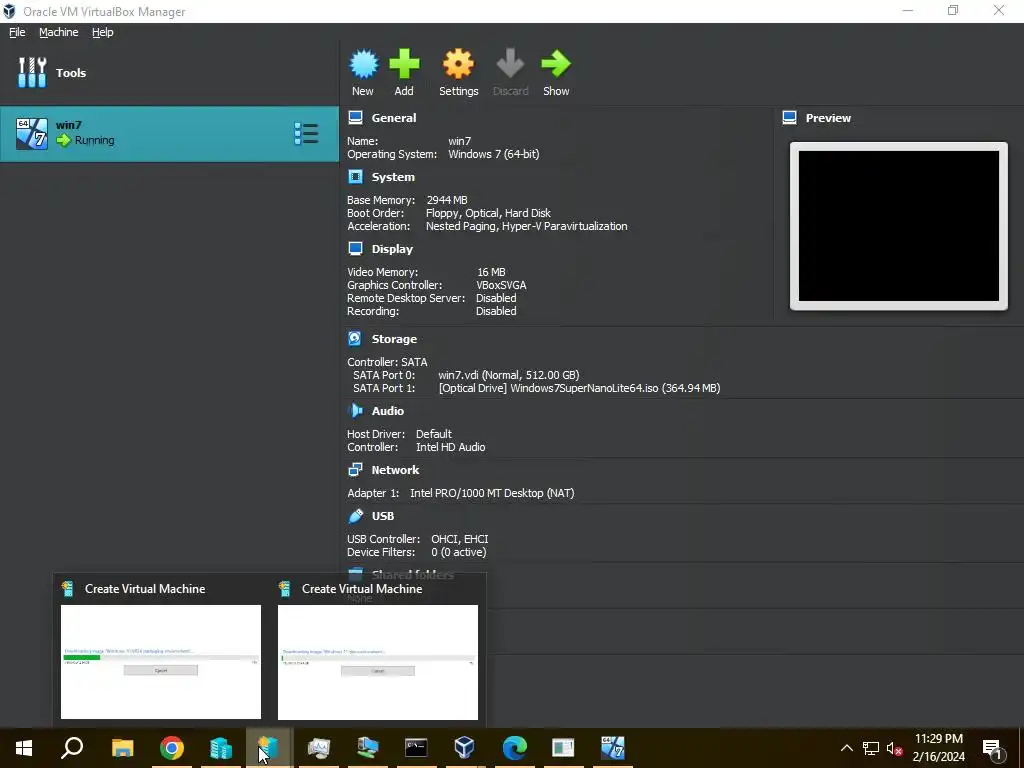
Task: Click the System section heading
Action: pos(393,176)
